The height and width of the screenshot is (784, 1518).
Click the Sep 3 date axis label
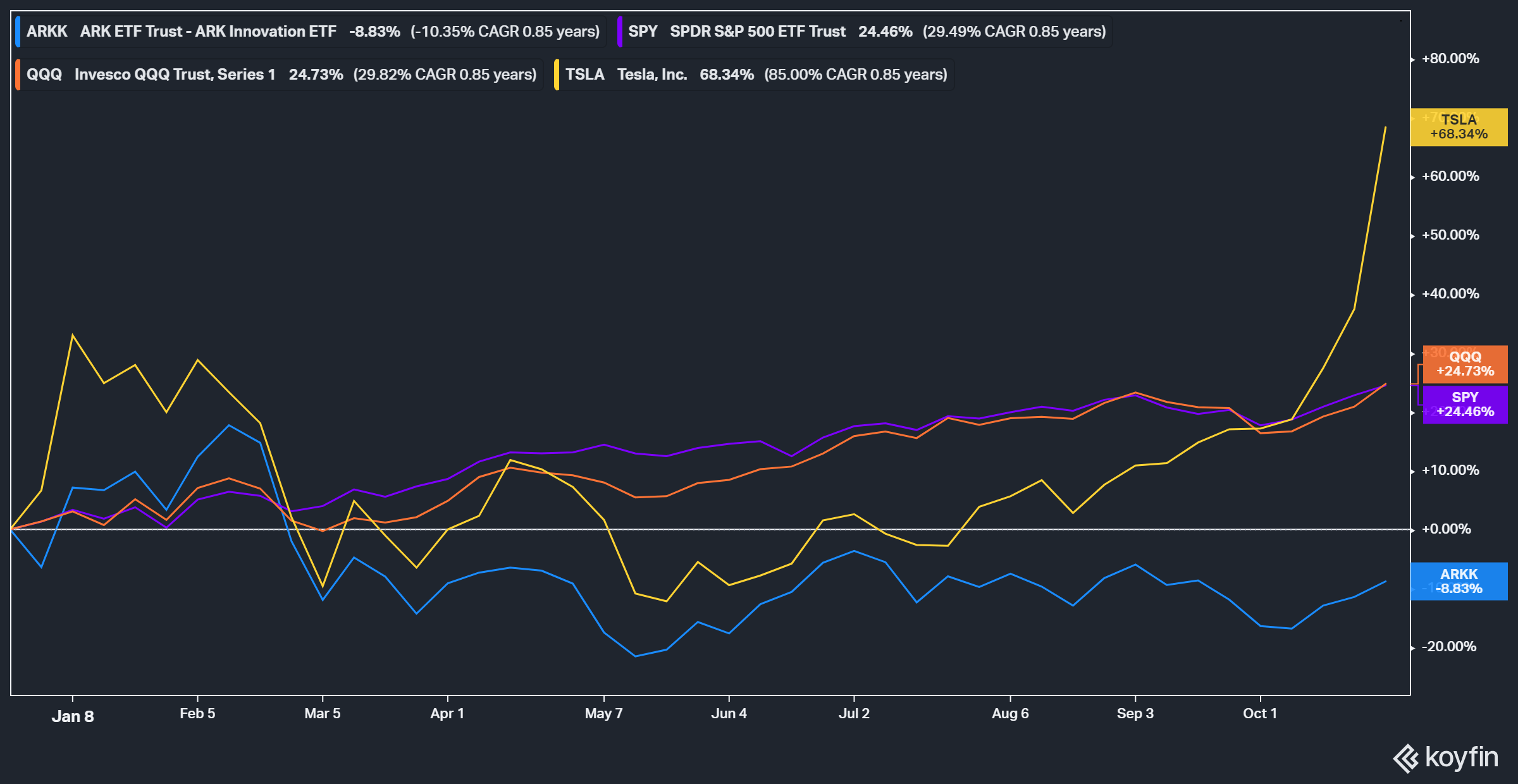tap(1135, 714)
